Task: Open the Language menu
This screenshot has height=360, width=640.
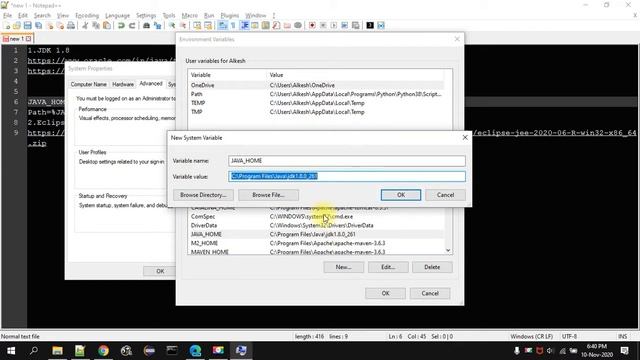Action: coord(117,16)
